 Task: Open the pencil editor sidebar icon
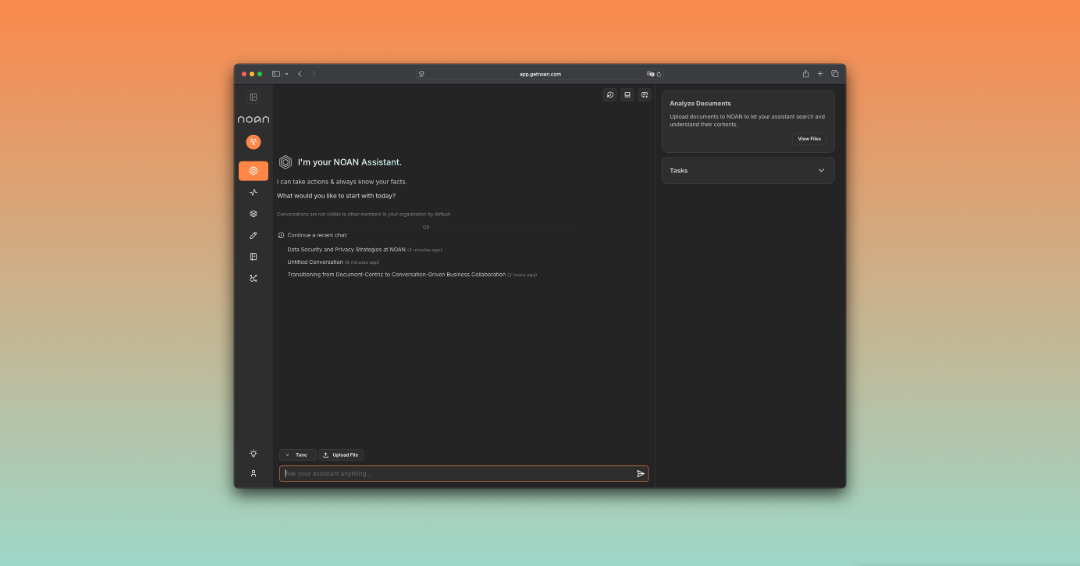click(x=253, y=235)
